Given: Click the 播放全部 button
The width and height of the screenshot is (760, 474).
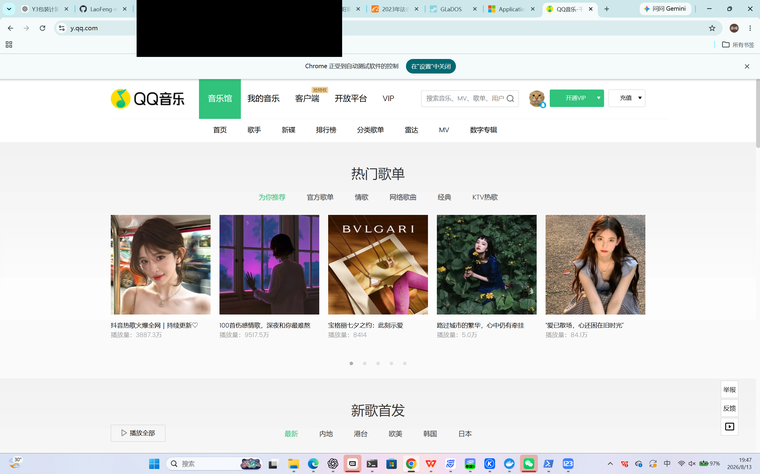Looking at the screenshot, I should 138,433.
